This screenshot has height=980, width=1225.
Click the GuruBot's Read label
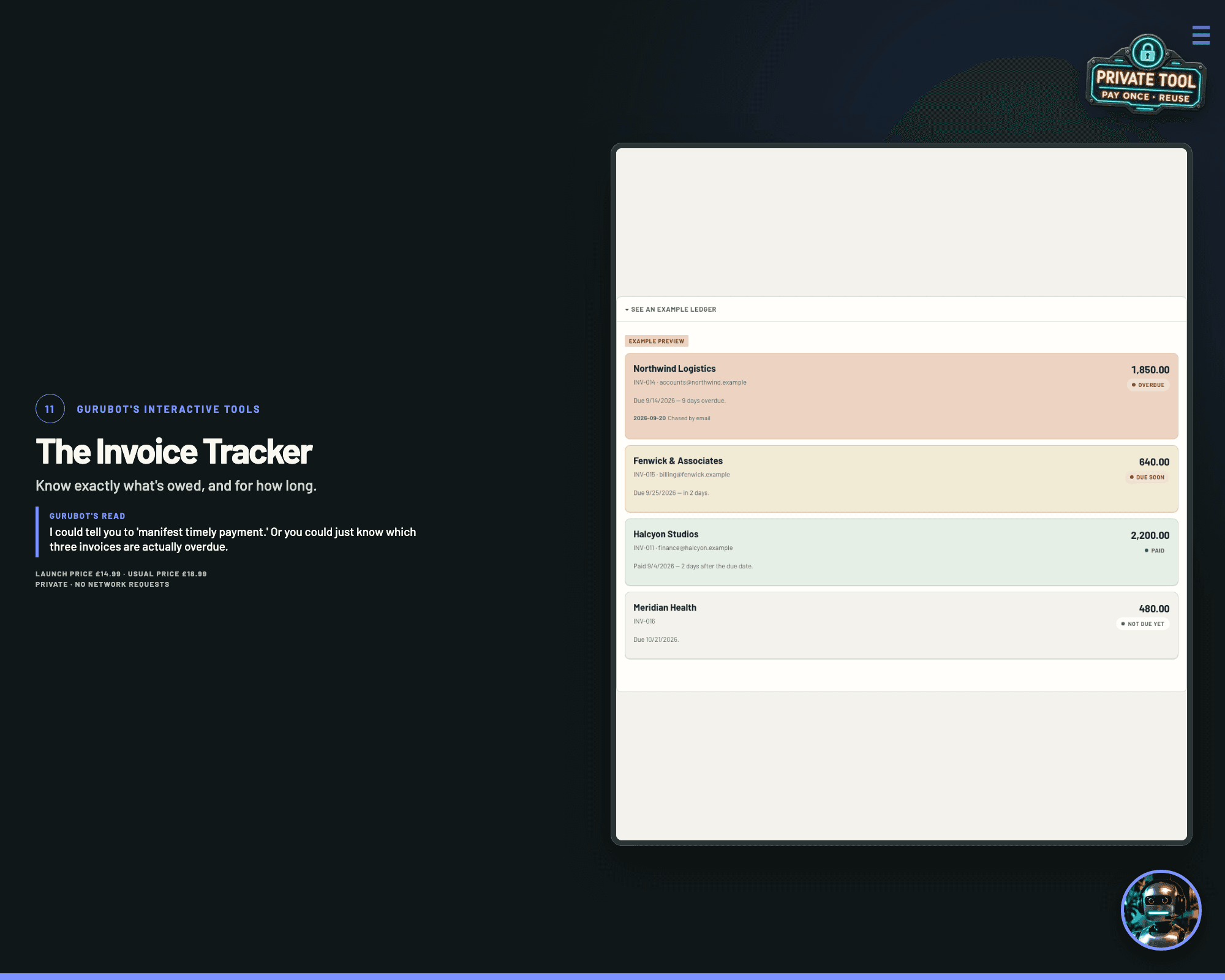pos(88,516)
